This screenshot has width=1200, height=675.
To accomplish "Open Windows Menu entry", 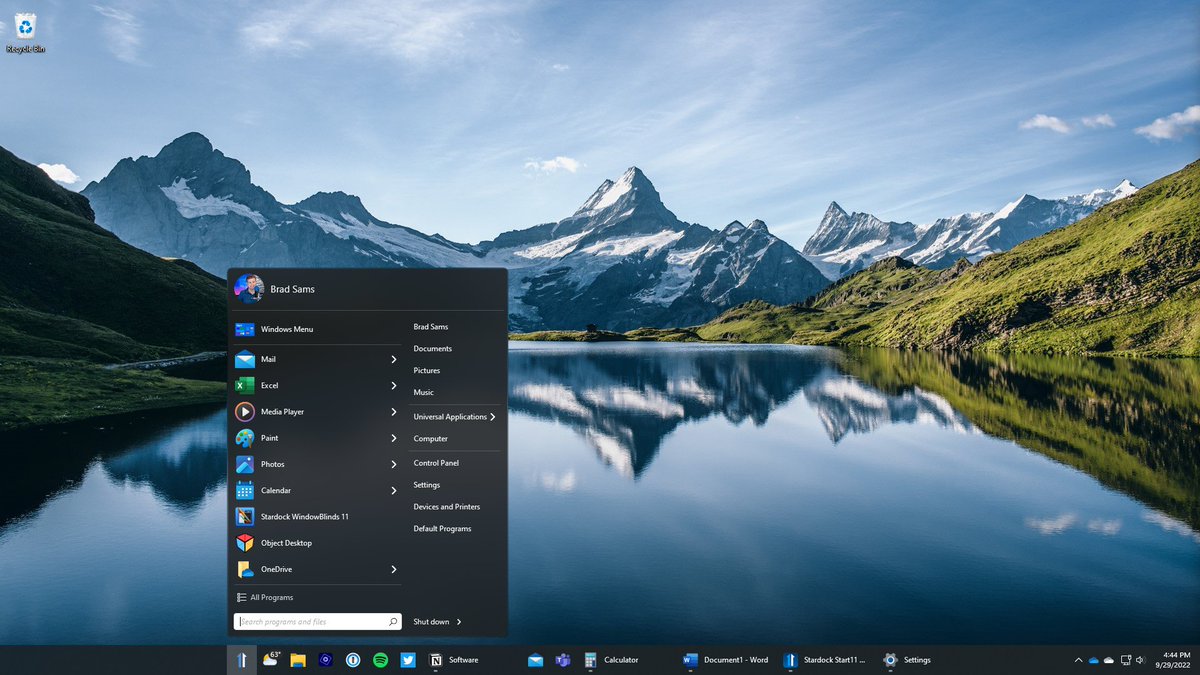I will point(317,329).
